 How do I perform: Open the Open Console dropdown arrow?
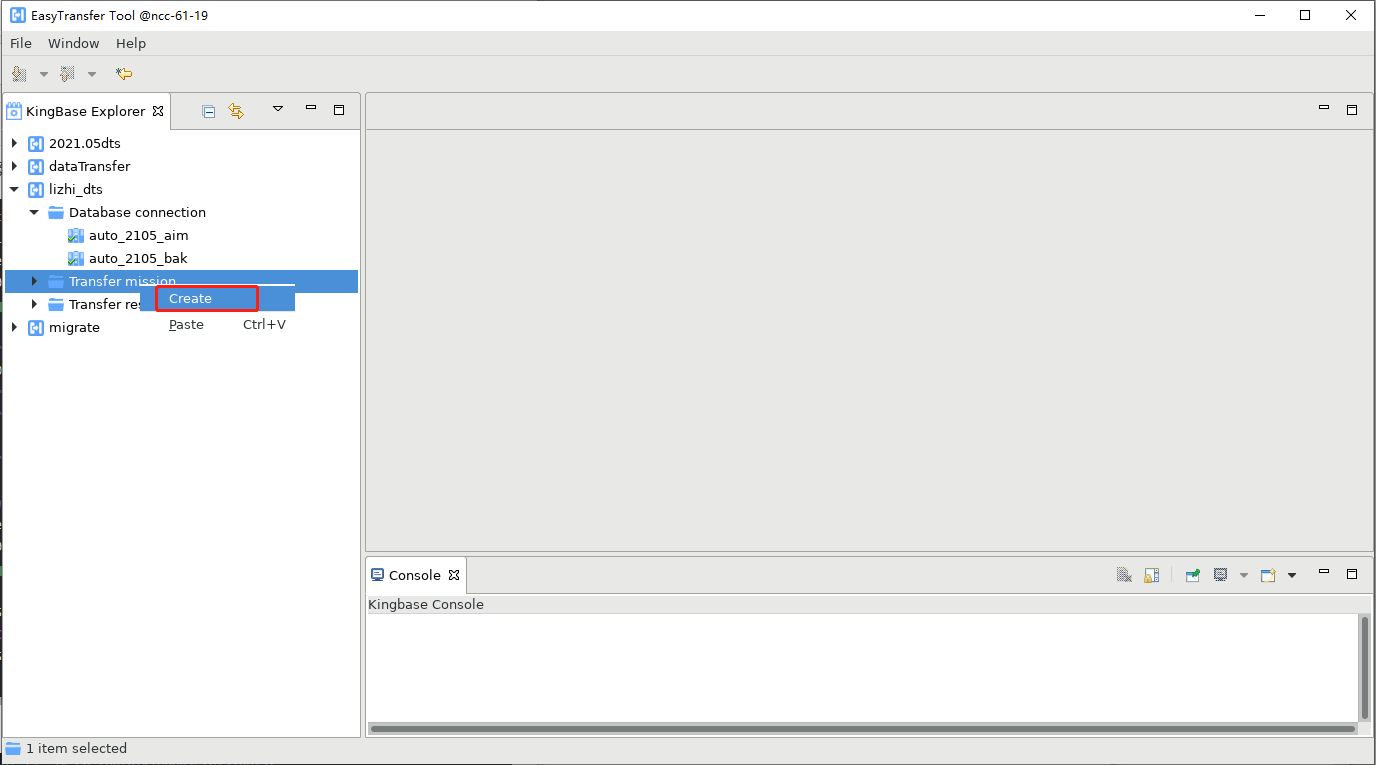tap(1292, 575)
